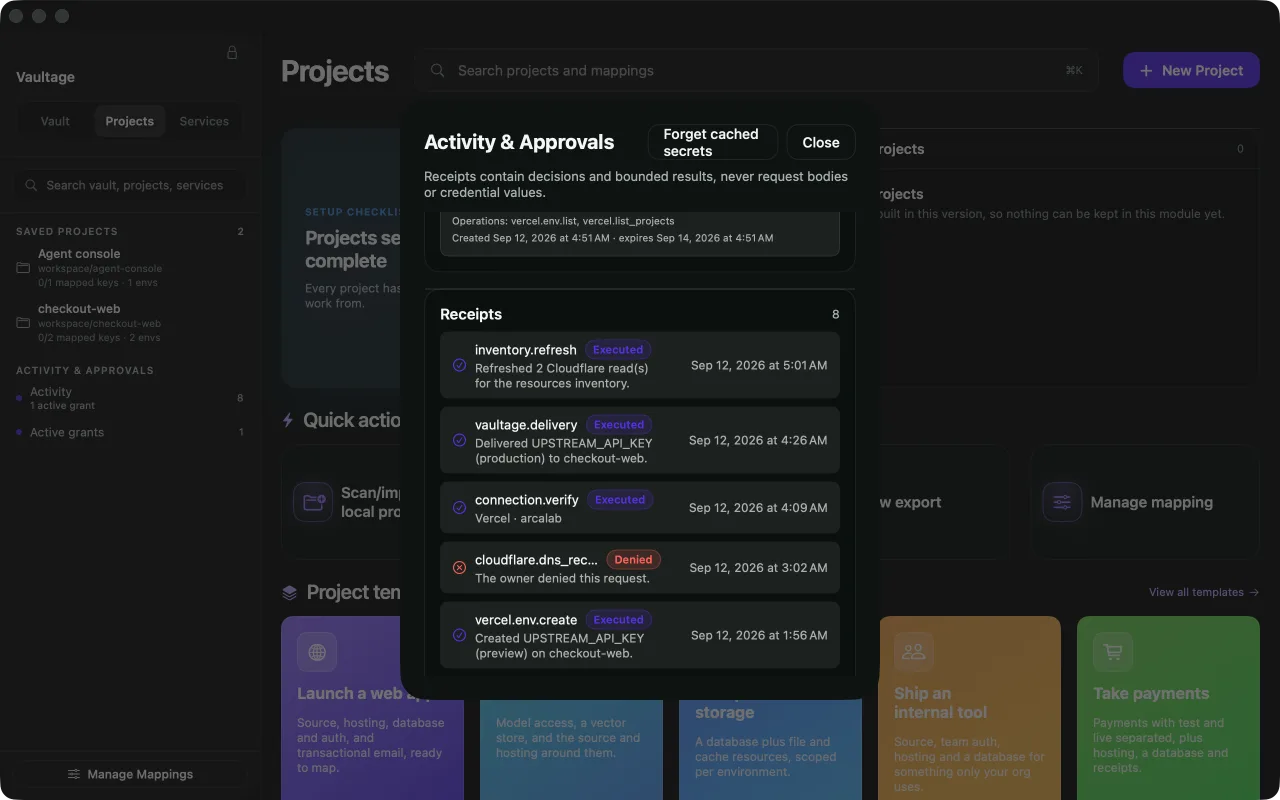Click the 'Vercel · arcalab' receipt text
1280x800 pixels.
(x=518, y=518)
